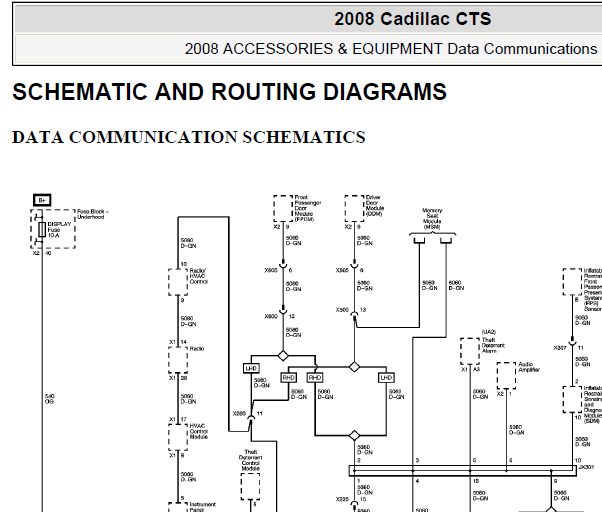Click the splice diamond below connector X500
602x512 pixels.
(x=354, y=367)
